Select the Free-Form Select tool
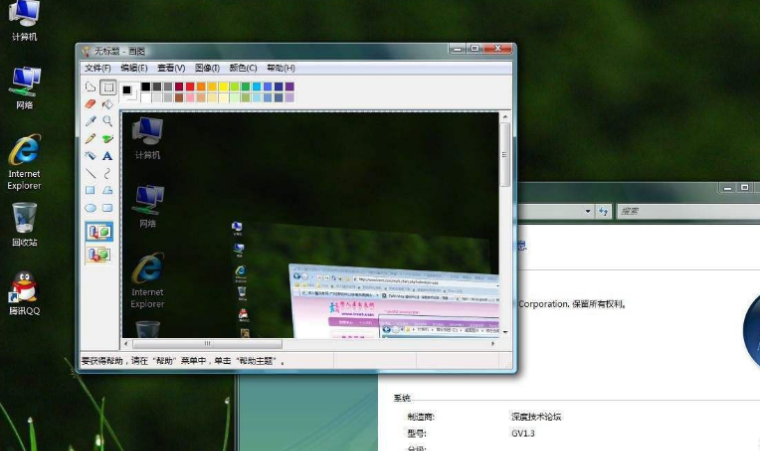Image resolution: width=761 pixels, height=451 pixels. pos(90,87)
